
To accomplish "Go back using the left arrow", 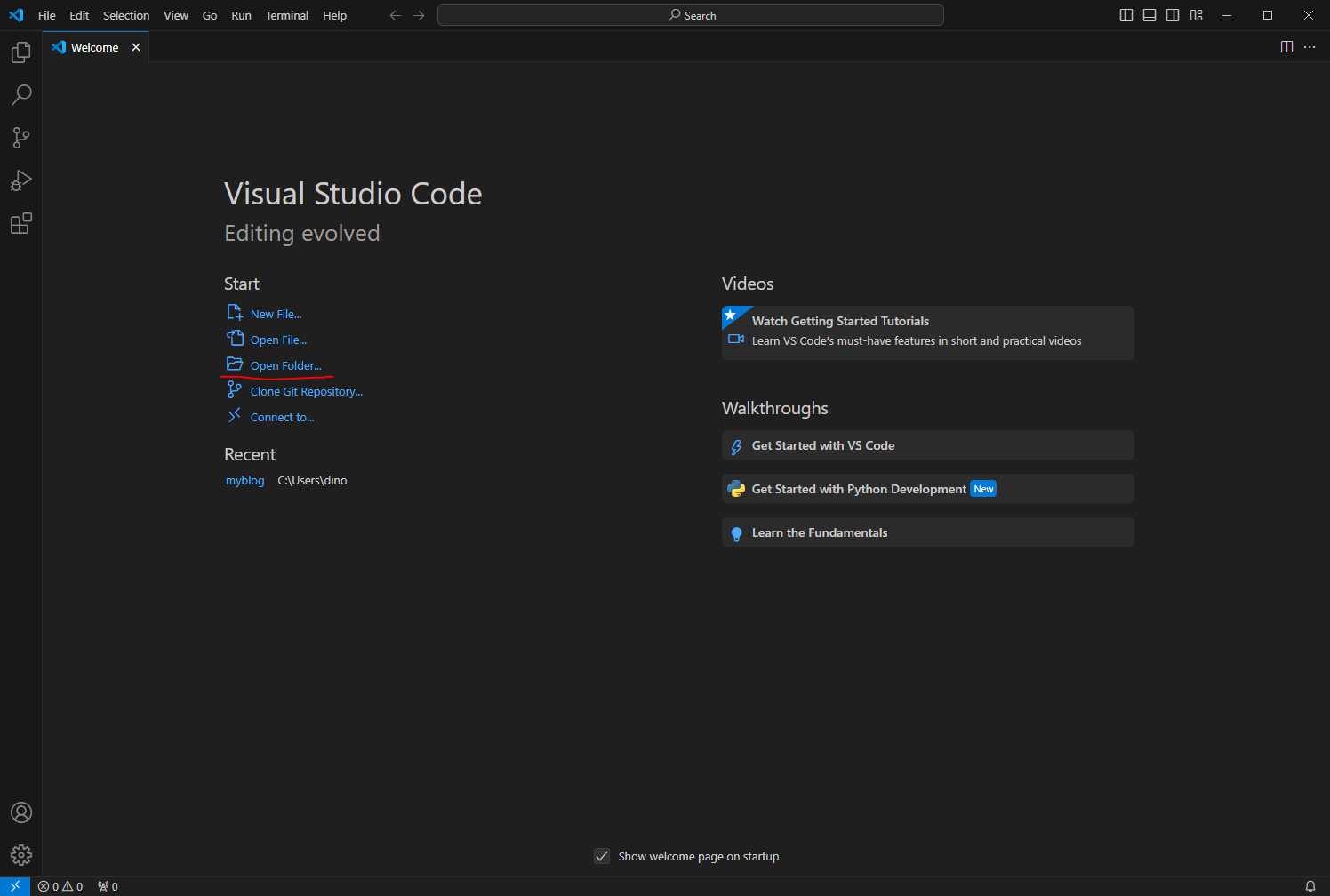I will pyautogui.click(x=396, y=15).
